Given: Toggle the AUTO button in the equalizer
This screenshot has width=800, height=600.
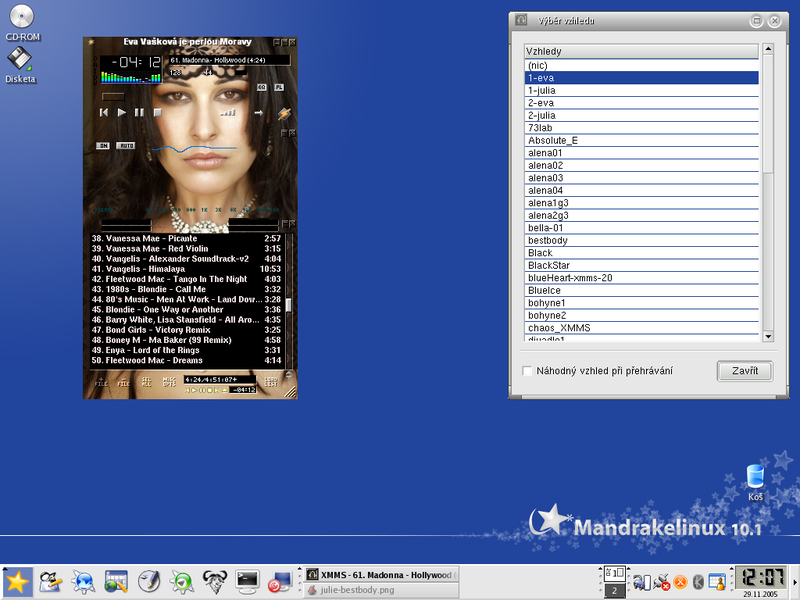Looking at the screenshot, I should 125,145.
